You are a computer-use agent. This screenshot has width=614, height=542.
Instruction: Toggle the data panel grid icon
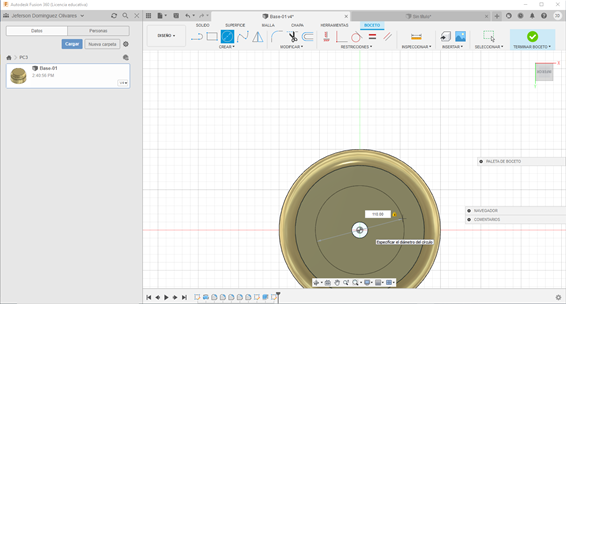pyautogui.click(x=148, y=16)
